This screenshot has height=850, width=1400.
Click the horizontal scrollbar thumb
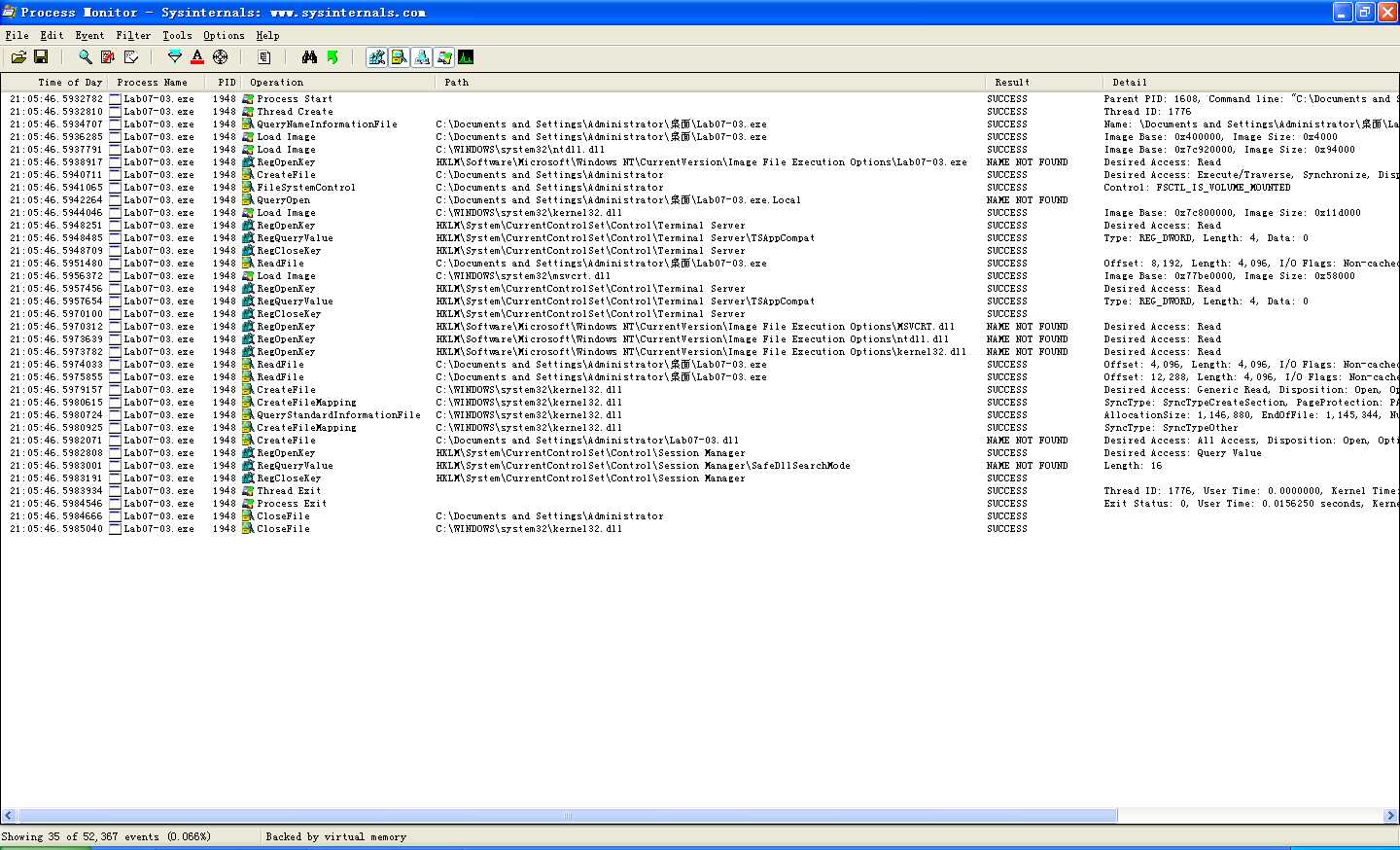point(568,816)
